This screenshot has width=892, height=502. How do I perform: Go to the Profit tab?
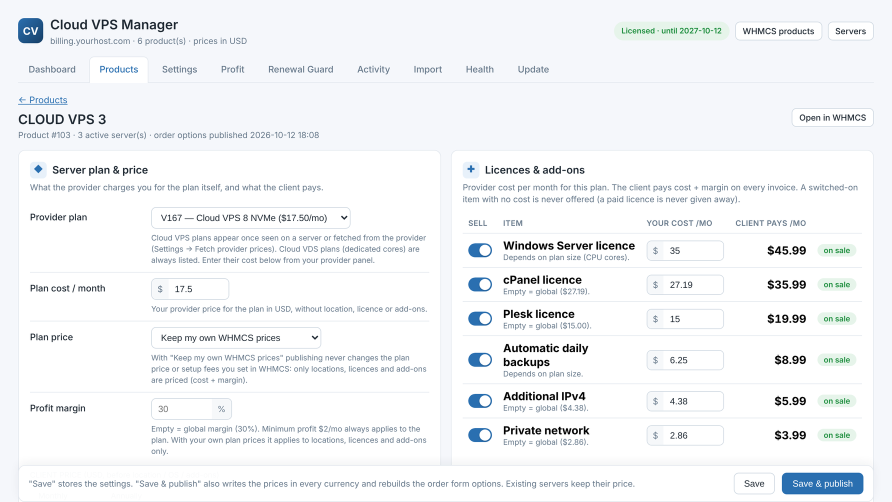232,69
